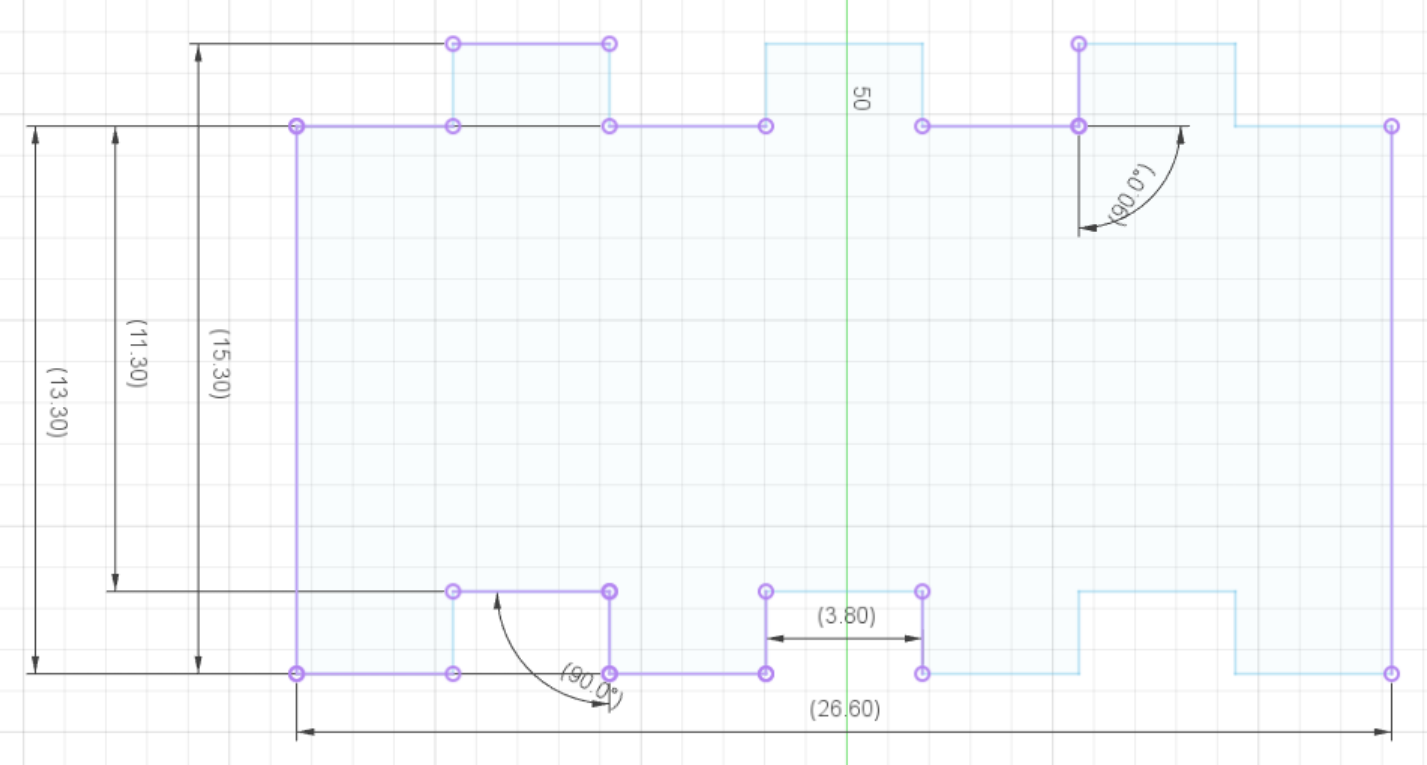
Task: Click the (3.80) horizontal dimension value
Action: (x=846, y=616)
